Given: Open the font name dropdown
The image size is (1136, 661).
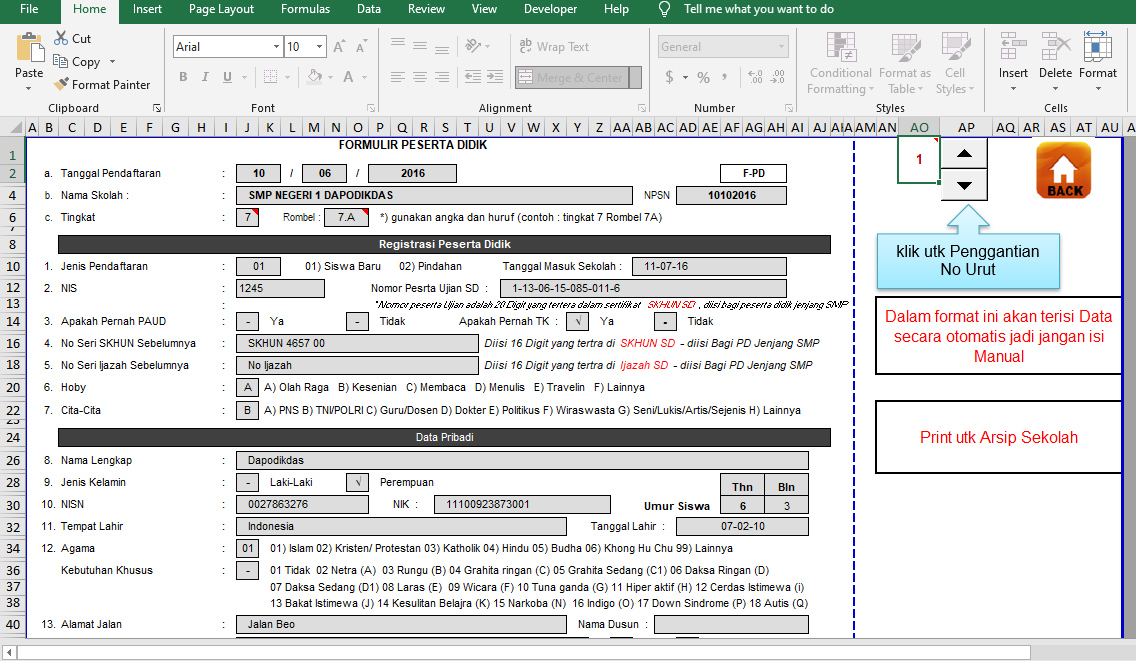Looking at the screenshot, I should point(276,46).
